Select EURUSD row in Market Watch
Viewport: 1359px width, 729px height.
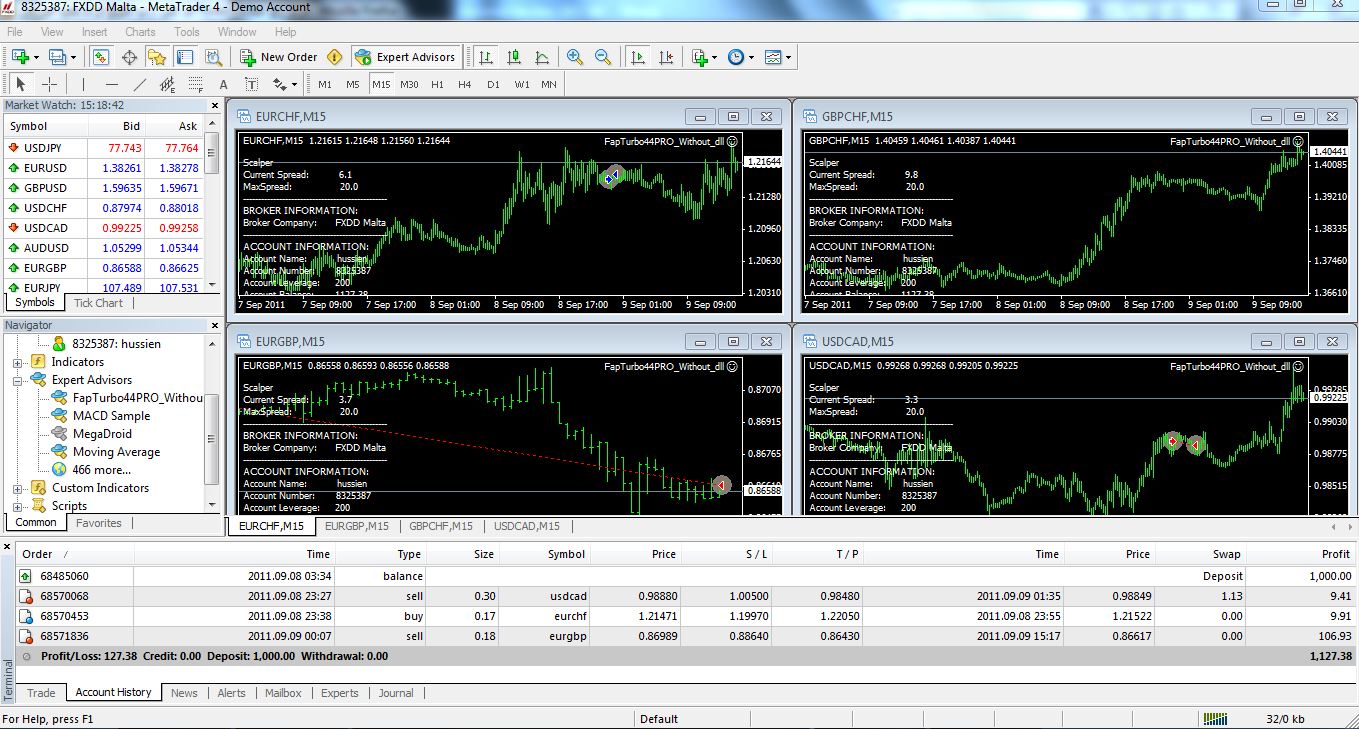coord(104,168)
